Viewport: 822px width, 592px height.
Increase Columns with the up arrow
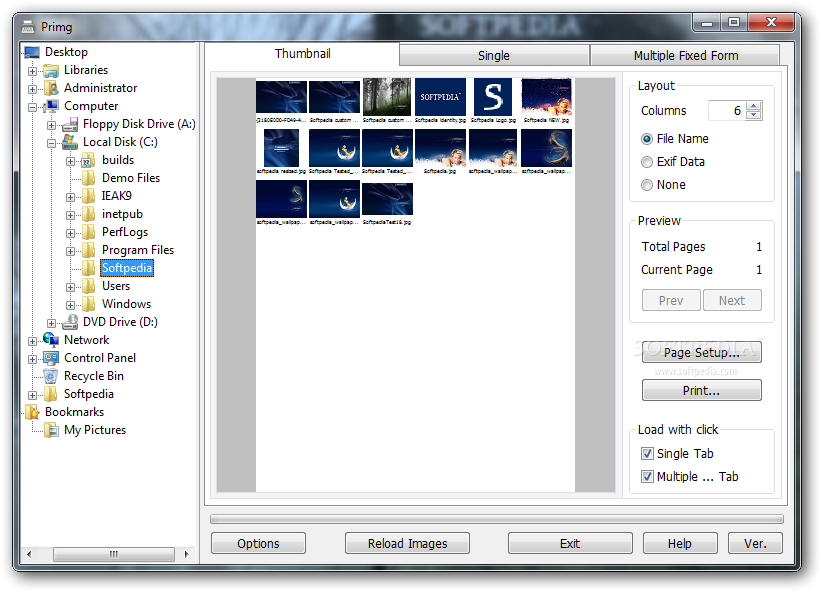(753, 106)
